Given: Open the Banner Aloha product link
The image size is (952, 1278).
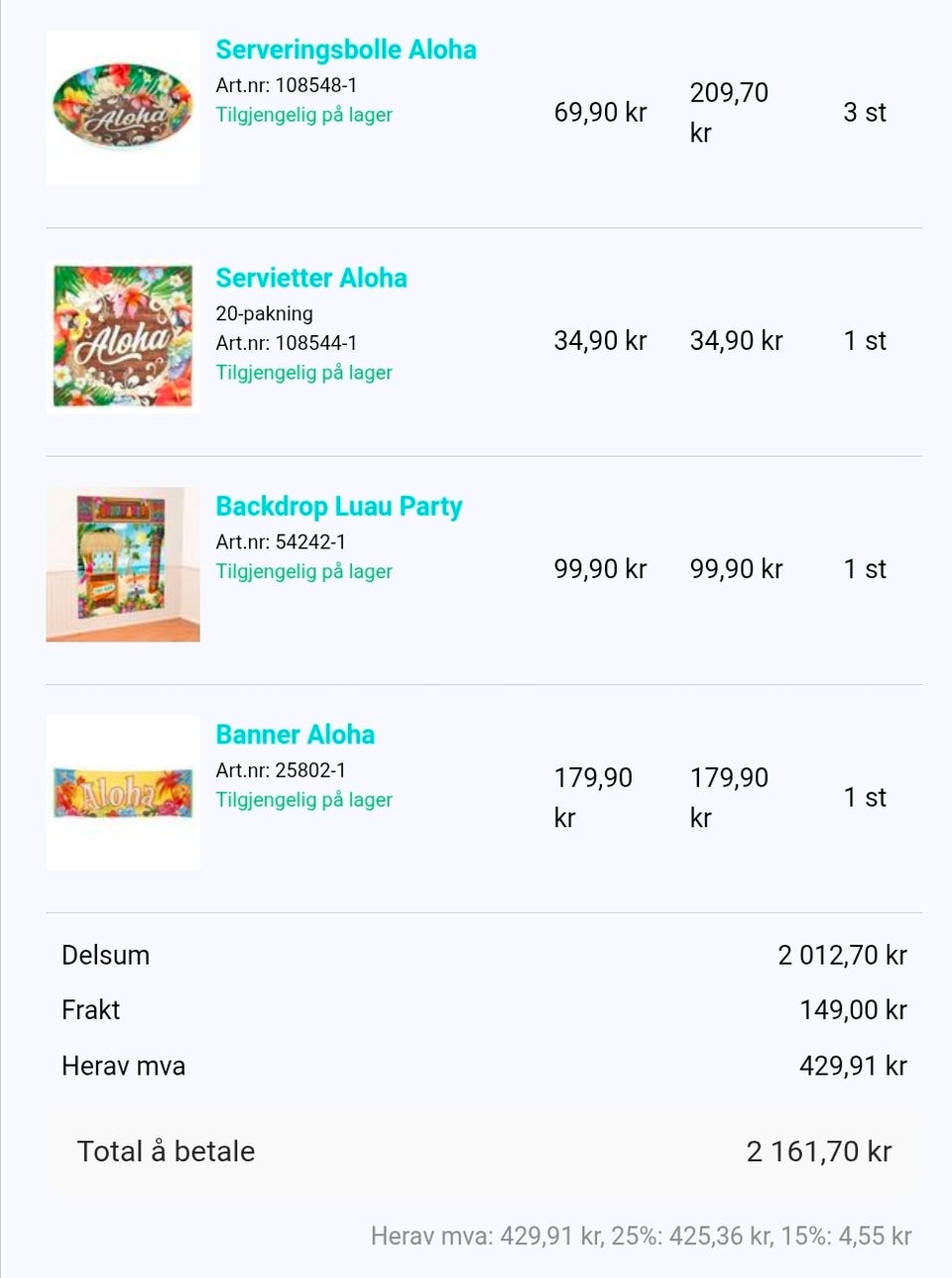Looking at the screenshot, I should click(296, 735).
